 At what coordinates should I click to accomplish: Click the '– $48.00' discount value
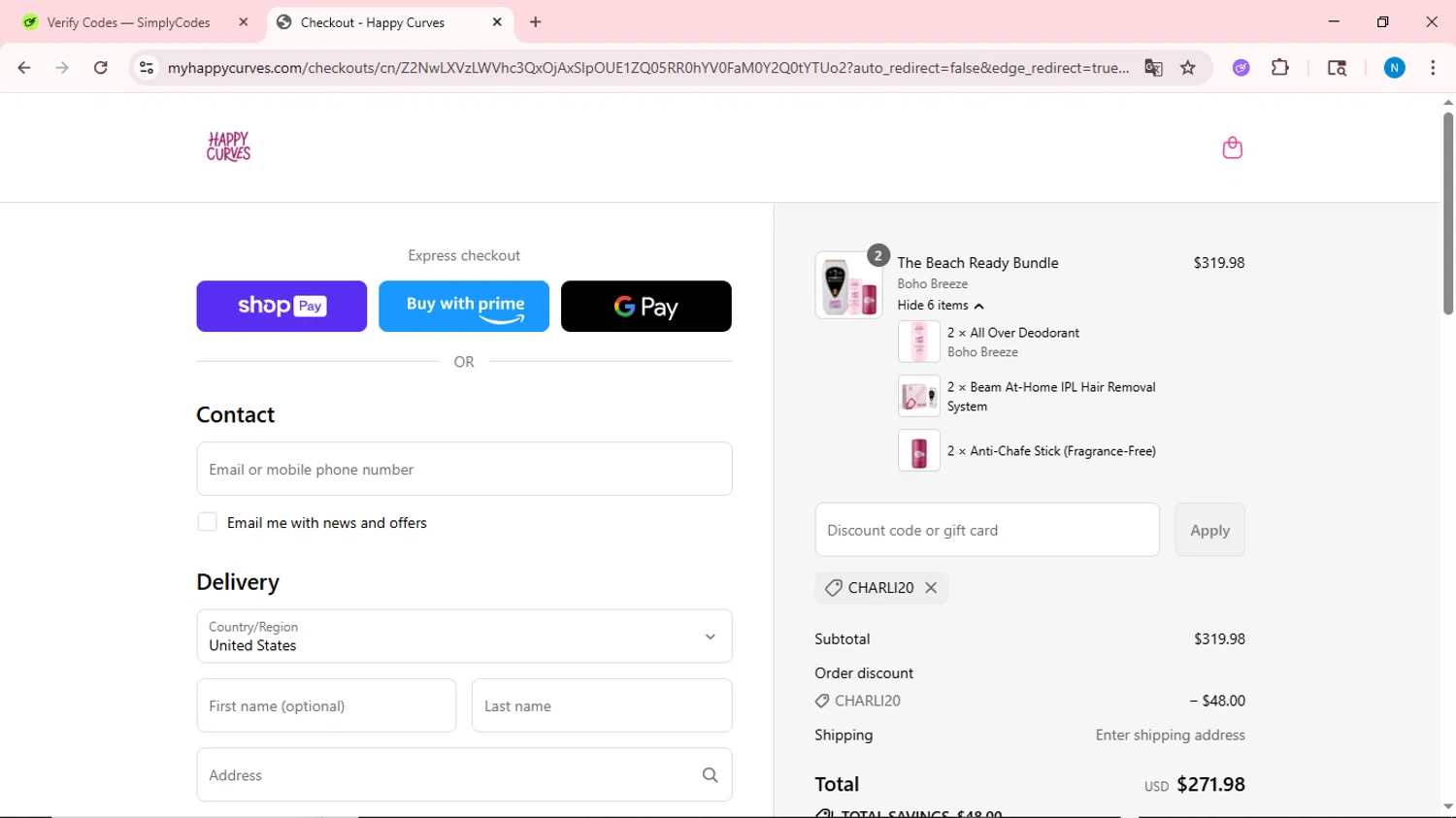(1217, 701)
